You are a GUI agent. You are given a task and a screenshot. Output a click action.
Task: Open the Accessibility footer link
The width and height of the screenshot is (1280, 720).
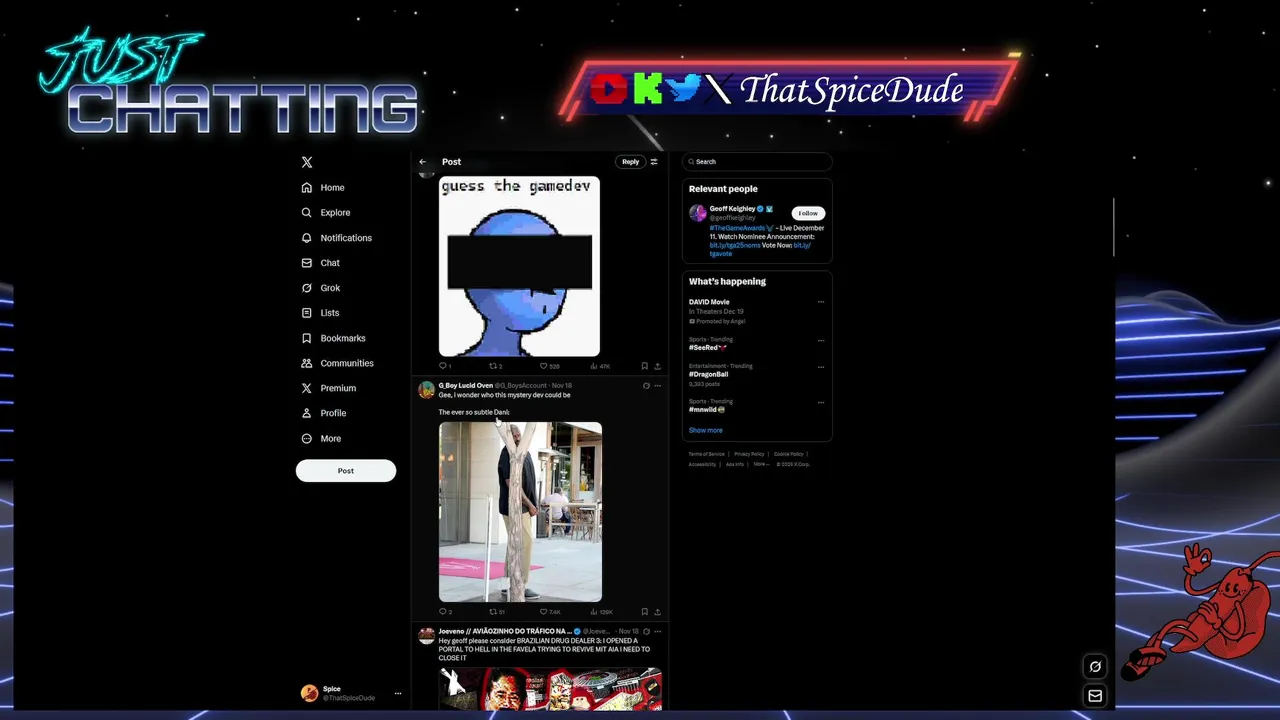702,464
